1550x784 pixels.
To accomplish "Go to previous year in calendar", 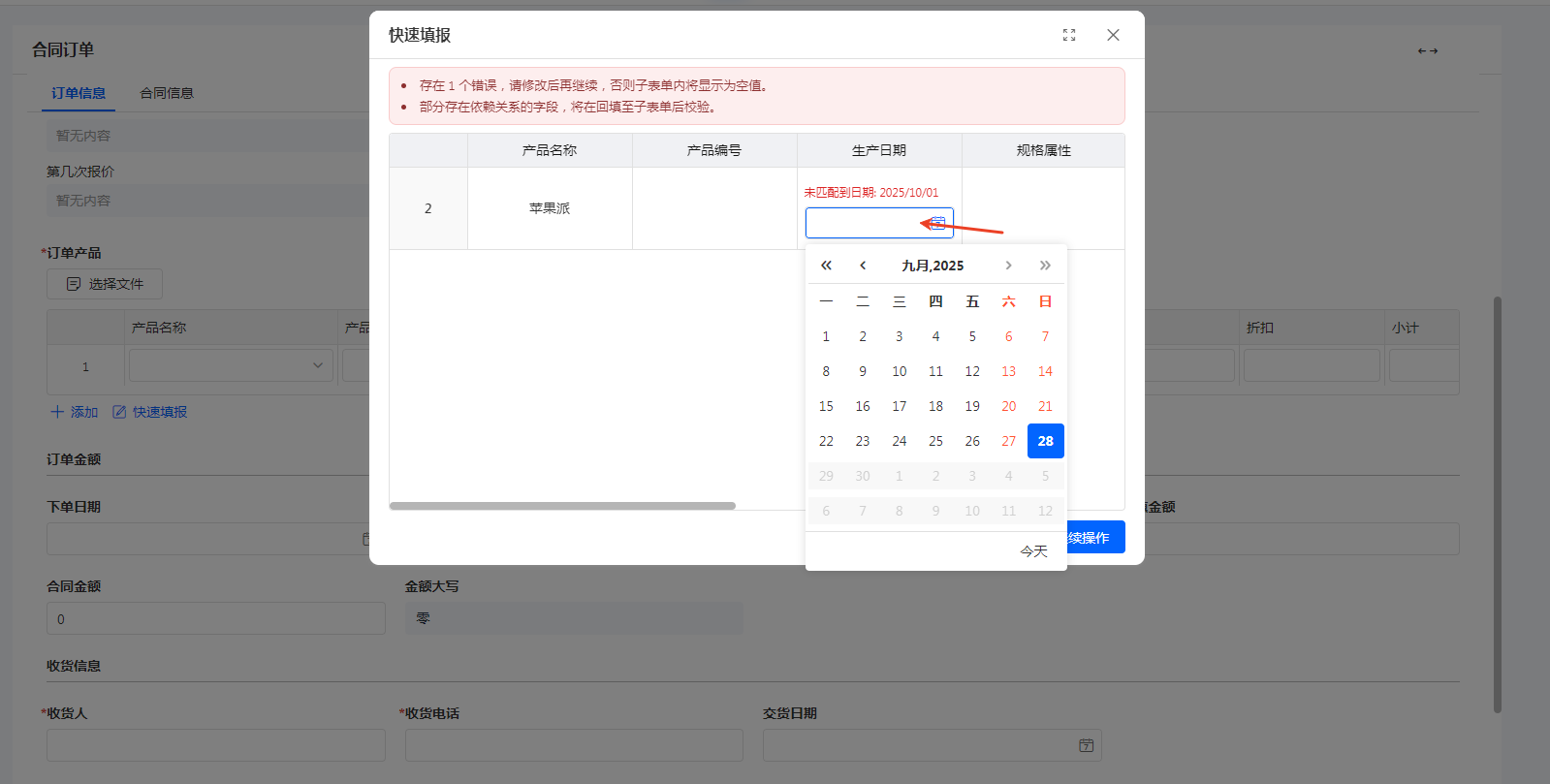I will click(826, 266).
